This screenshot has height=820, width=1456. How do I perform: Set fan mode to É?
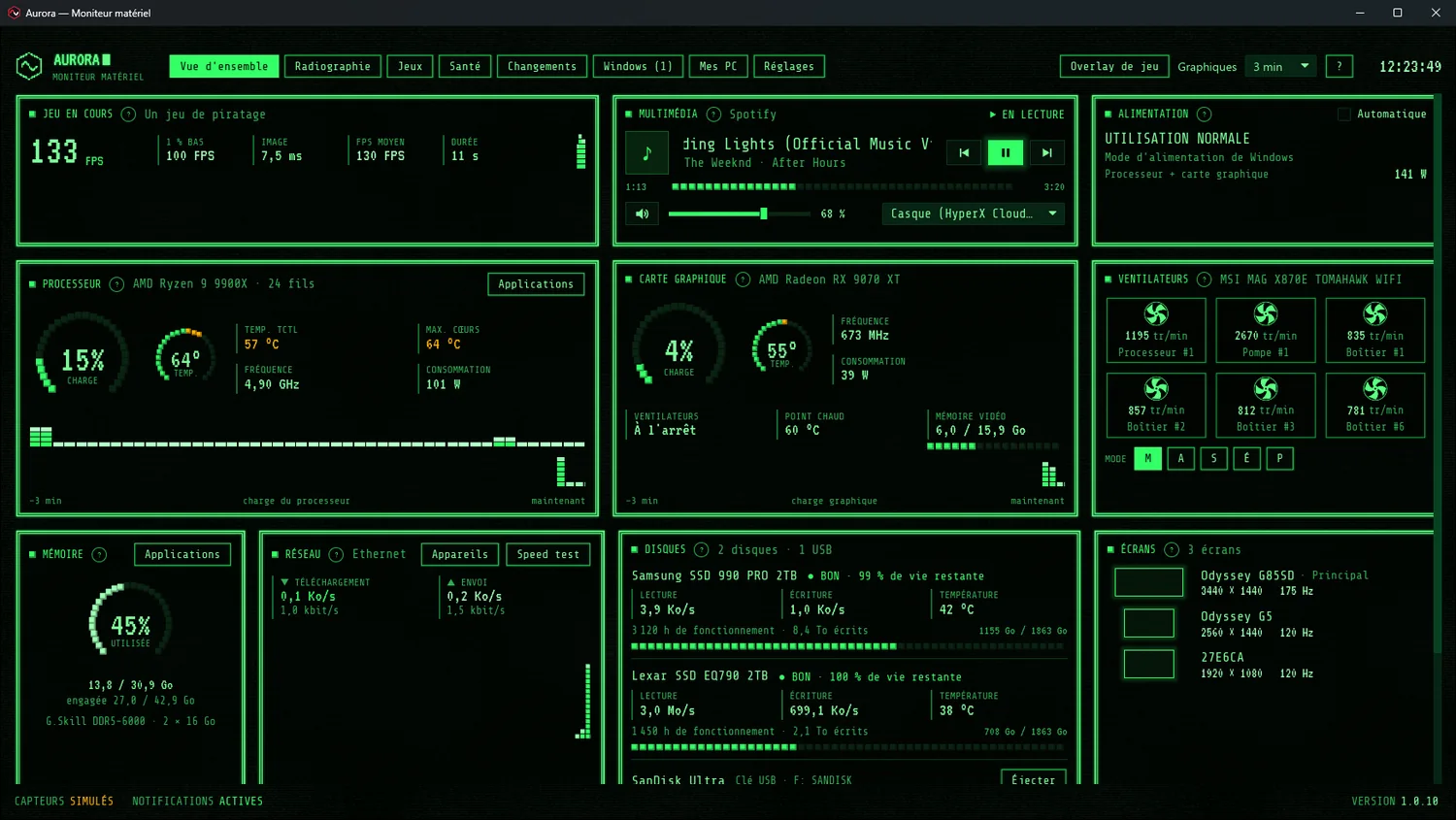1247,458
